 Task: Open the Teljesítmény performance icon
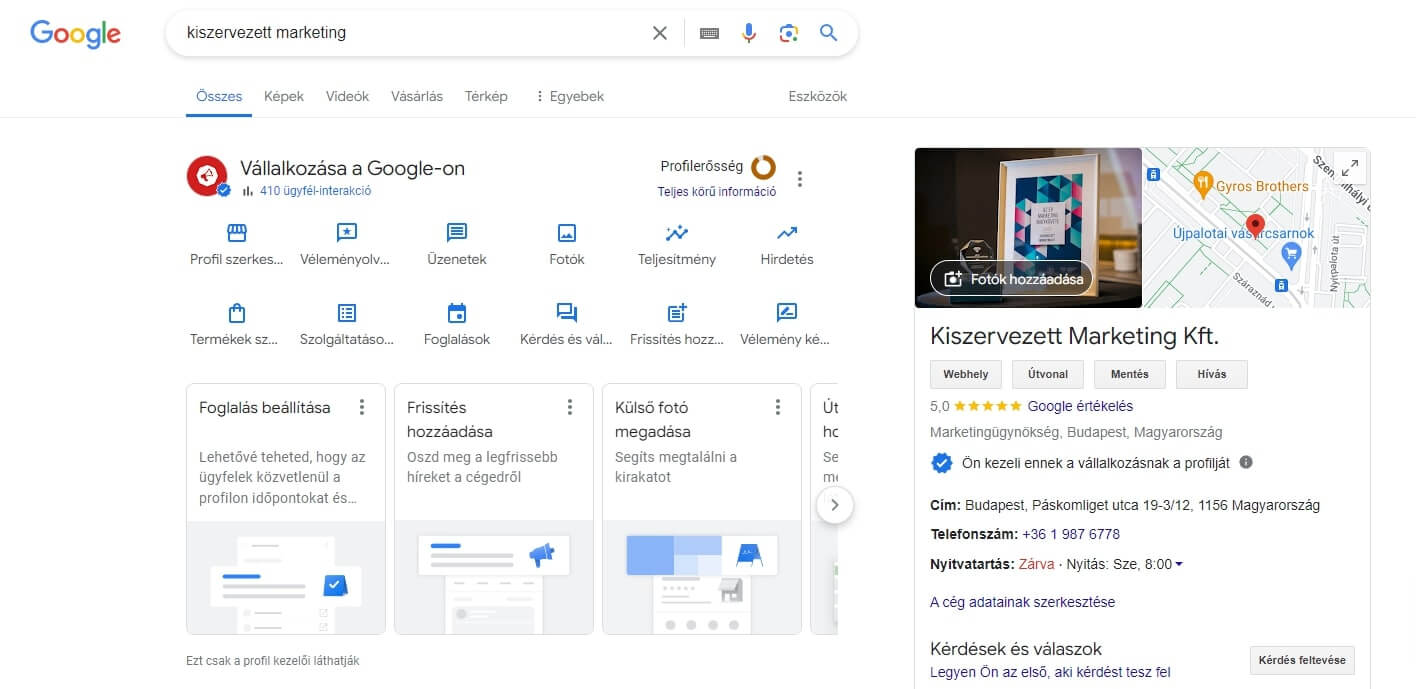(x=677, y=233)
